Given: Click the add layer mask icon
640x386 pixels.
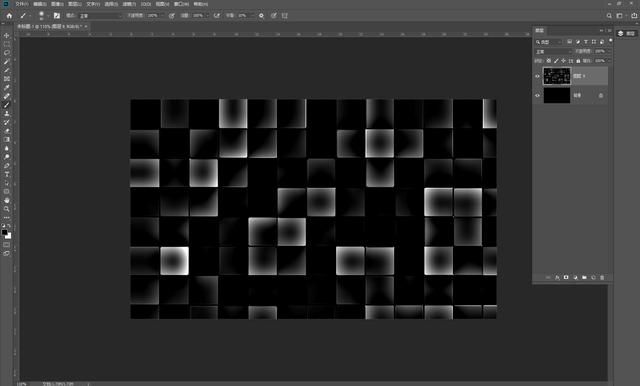Looking at the screenshot, I should coord(566,277).
